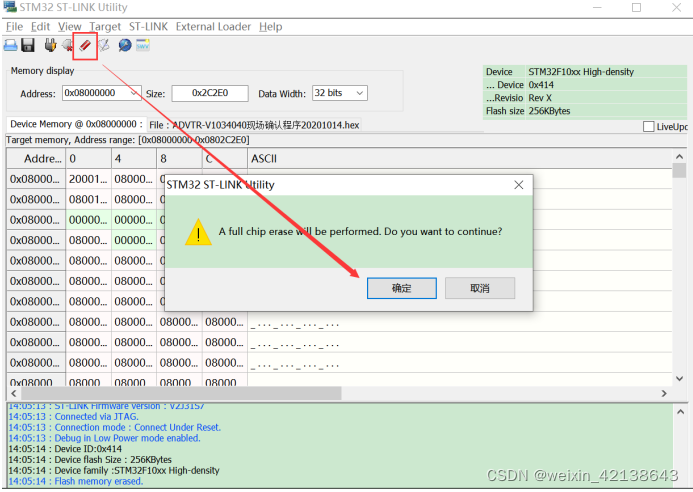Image resolution: width=693 pixels, height=492 pixels.
Task: Open the File menu
Action: (14, 27)
